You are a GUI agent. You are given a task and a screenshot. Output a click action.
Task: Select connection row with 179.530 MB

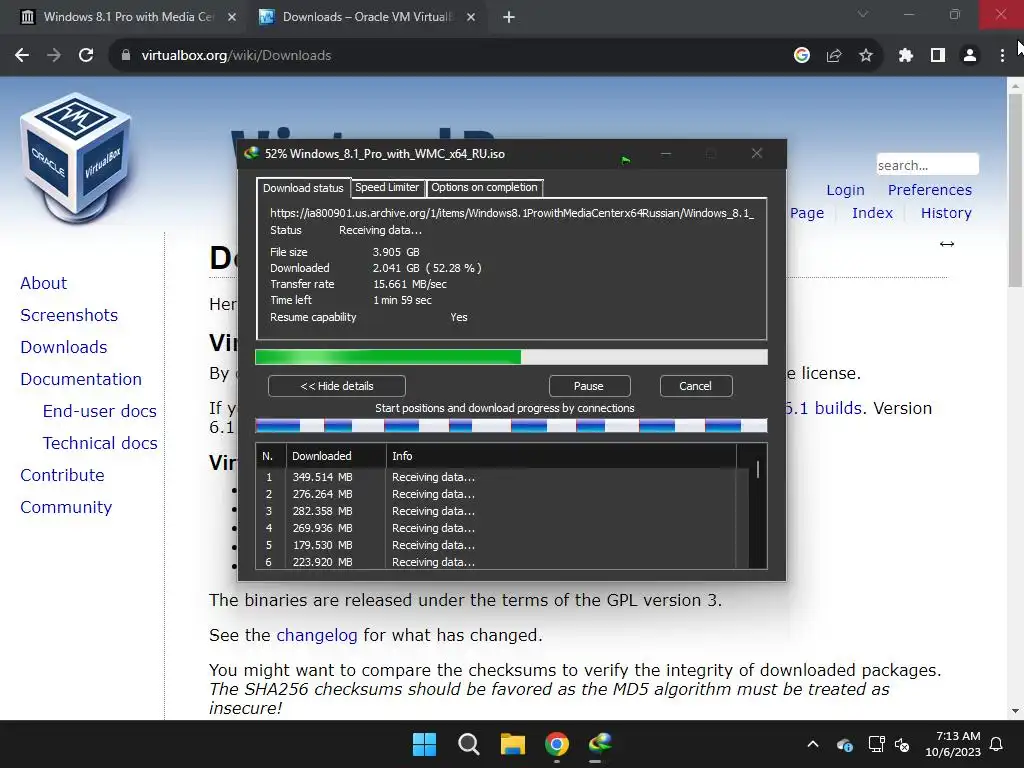[x=502, y=545]
